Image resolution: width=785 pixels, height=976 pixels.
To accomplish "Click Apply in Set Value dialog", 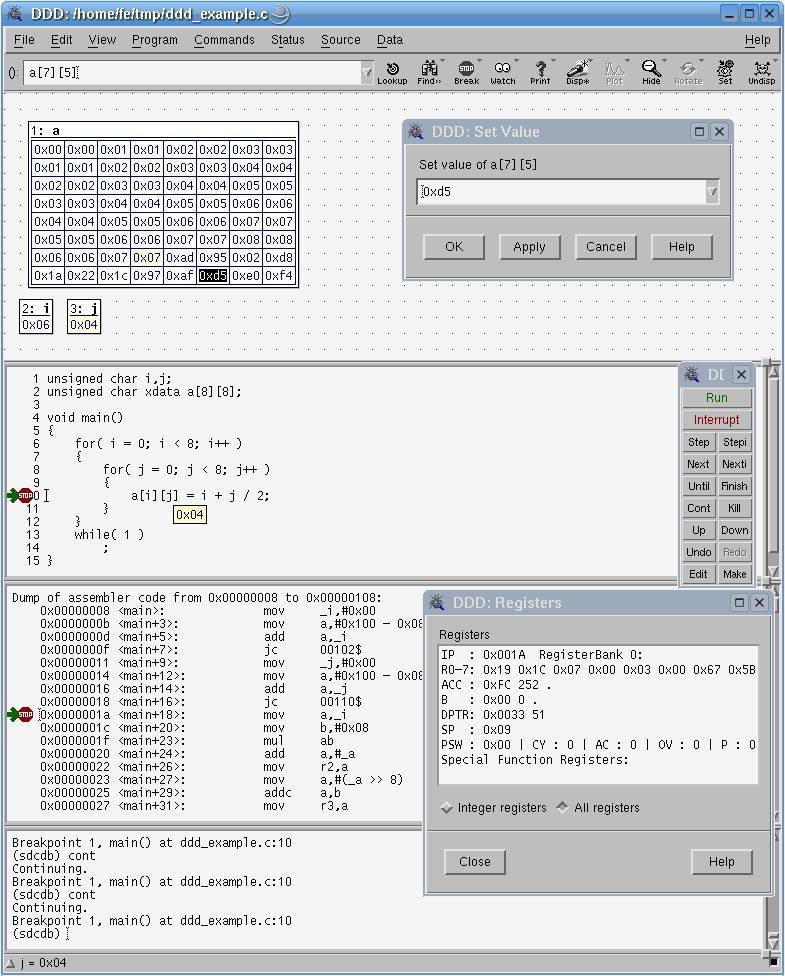I will (x=529, y=246).
